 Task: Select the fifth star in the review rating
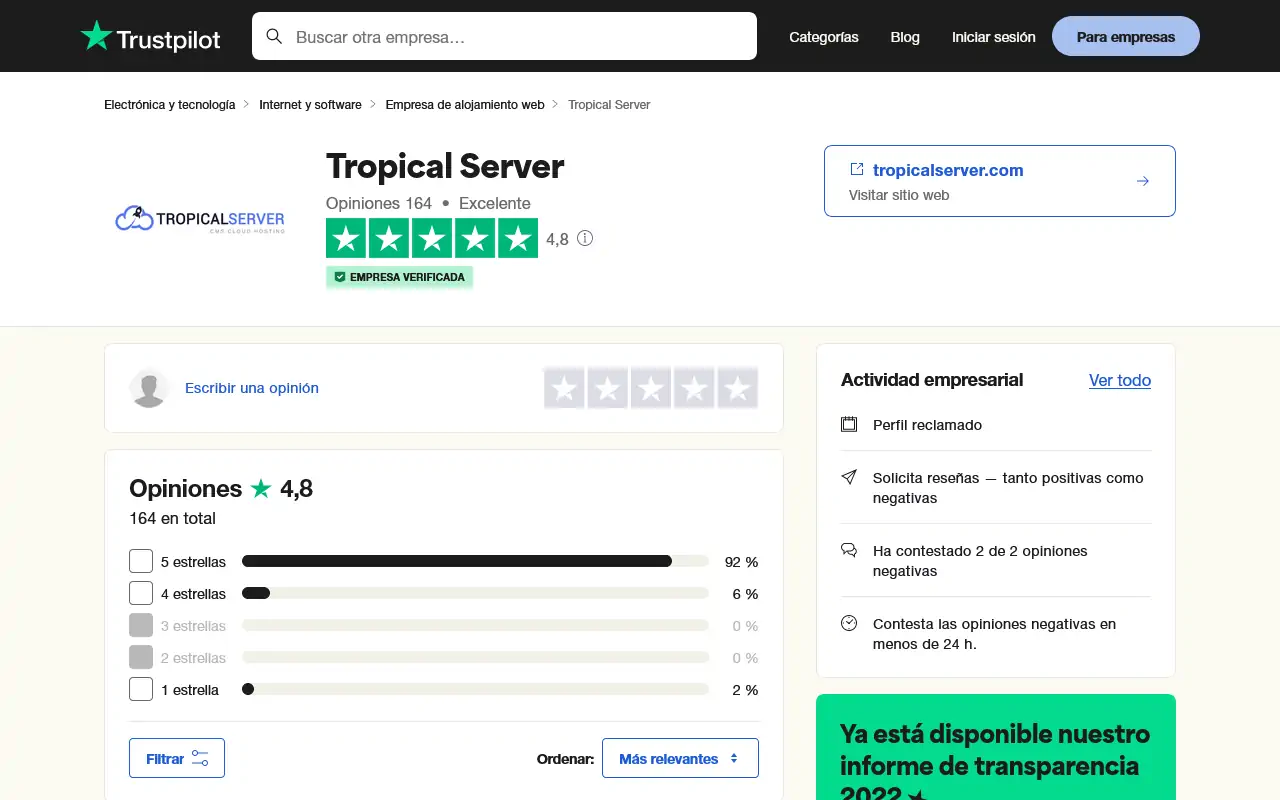(x=738, y=388)
